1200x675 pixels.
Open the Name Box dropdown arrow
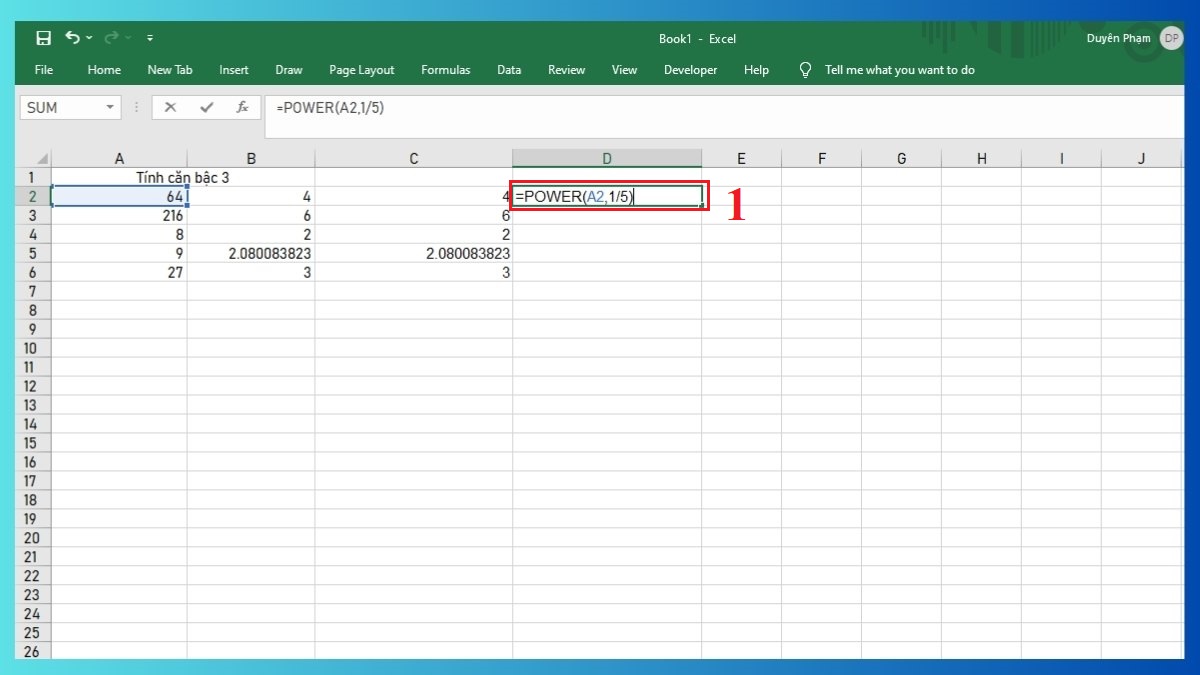(x=110, y=107)
